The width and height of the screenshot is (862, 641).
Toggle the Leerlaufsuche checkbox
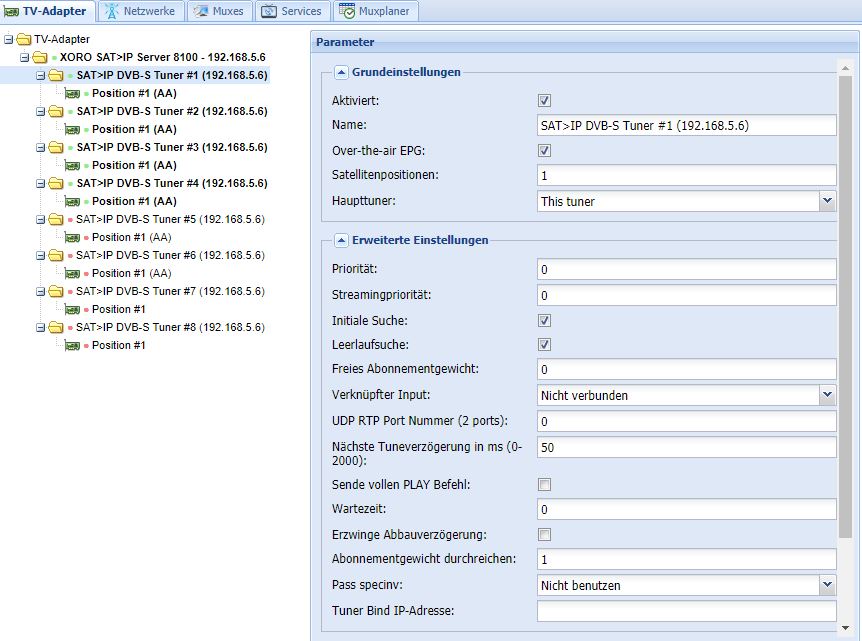tap(544, 345)
